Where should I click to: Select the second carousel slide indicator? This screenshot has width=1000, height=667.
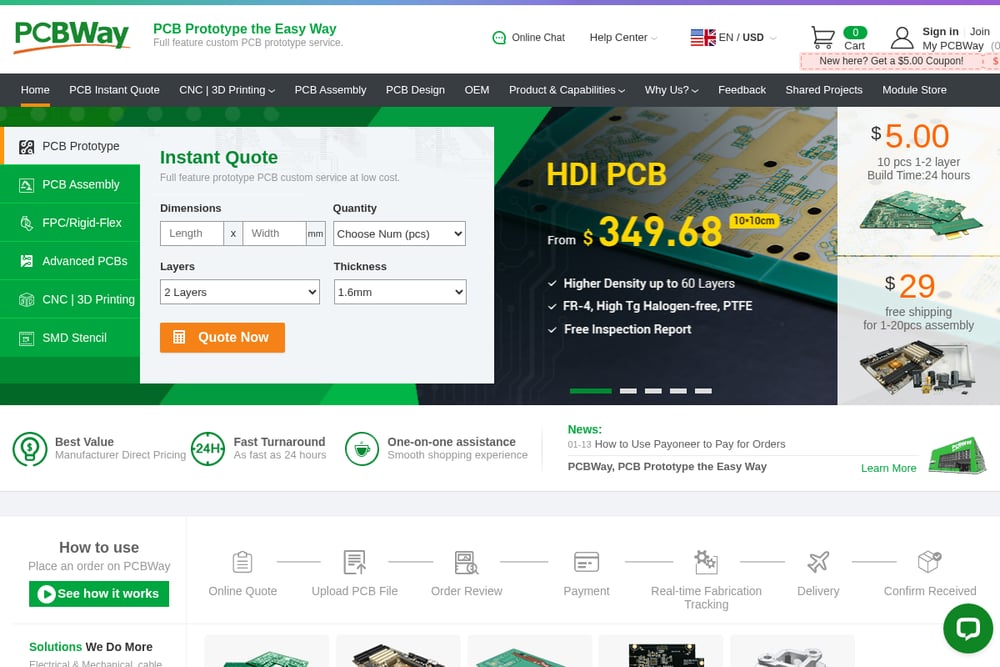628,391
